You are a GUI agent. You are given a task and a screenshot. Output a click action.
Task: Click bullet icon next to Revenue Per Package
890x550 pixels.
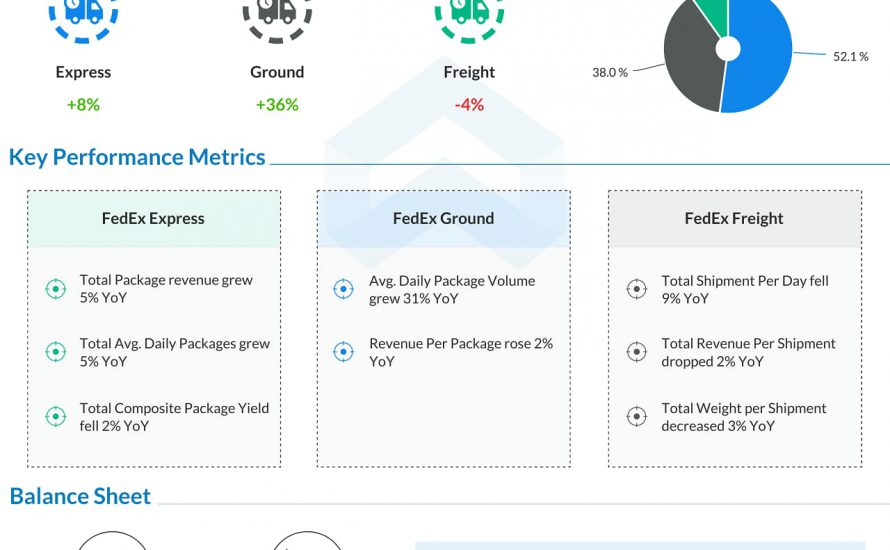[x=343, y=352]
